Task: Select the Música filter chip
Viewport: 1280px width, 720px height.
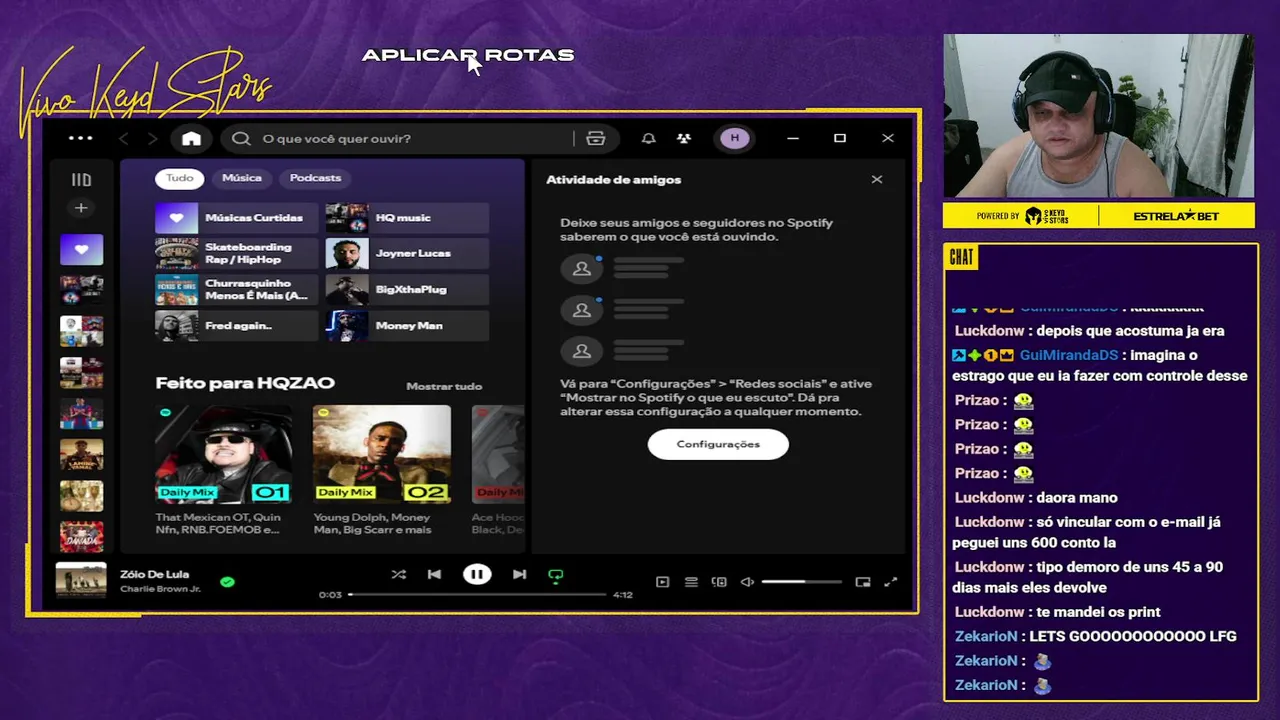Action: [242, 178]
